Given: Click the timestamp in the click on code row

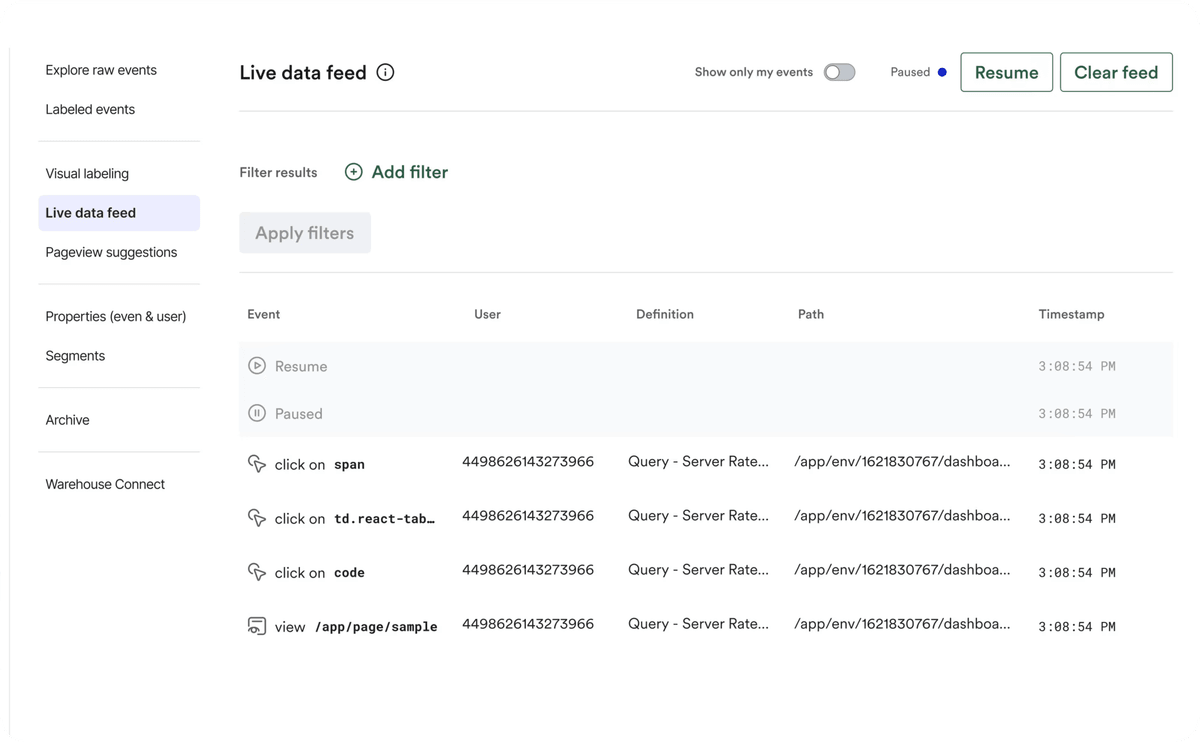Looking at the screenshot, I should pyautogui.click(x=1077, y=572).
